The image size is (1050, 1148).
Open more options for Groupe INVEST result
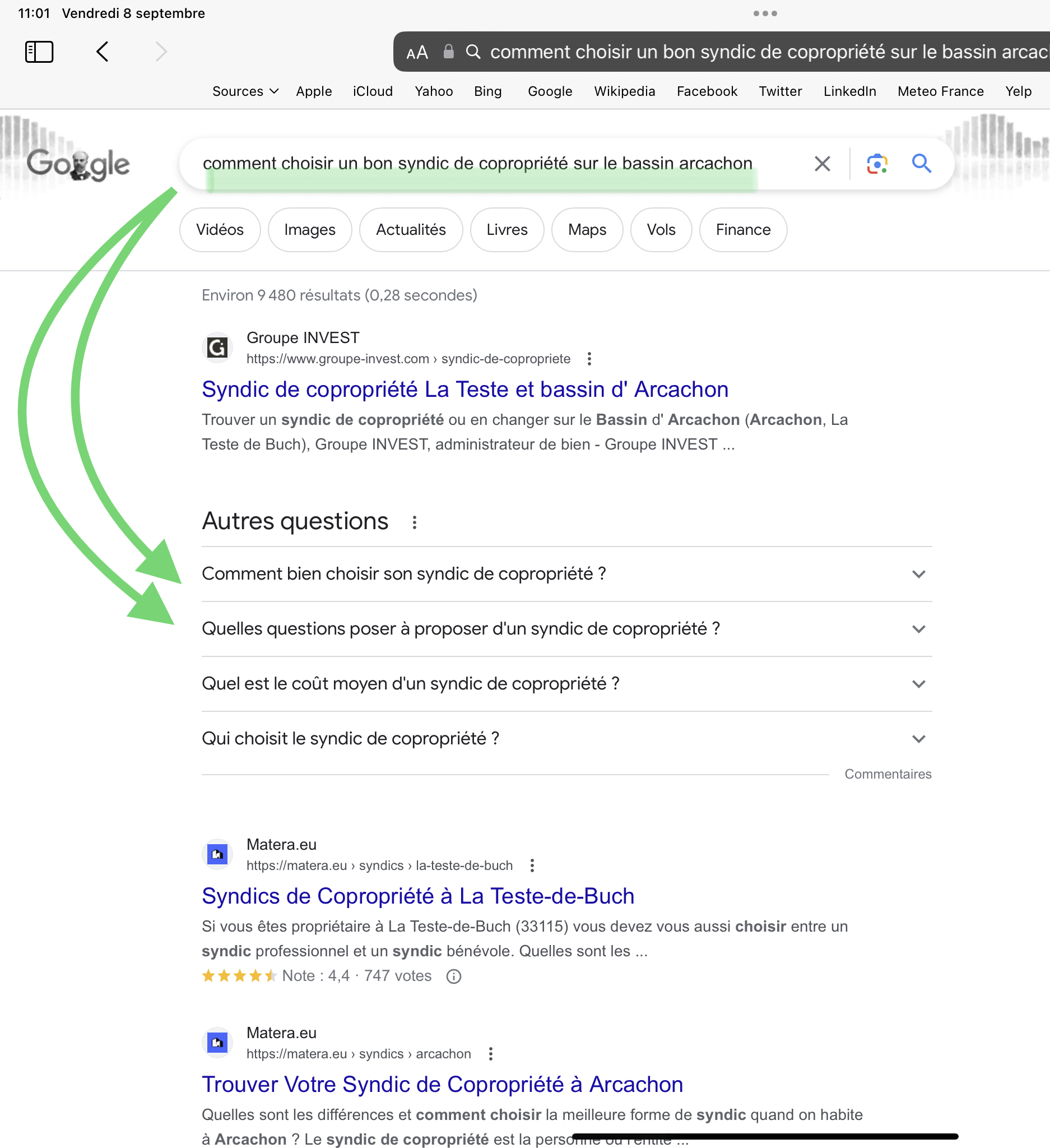589,359
